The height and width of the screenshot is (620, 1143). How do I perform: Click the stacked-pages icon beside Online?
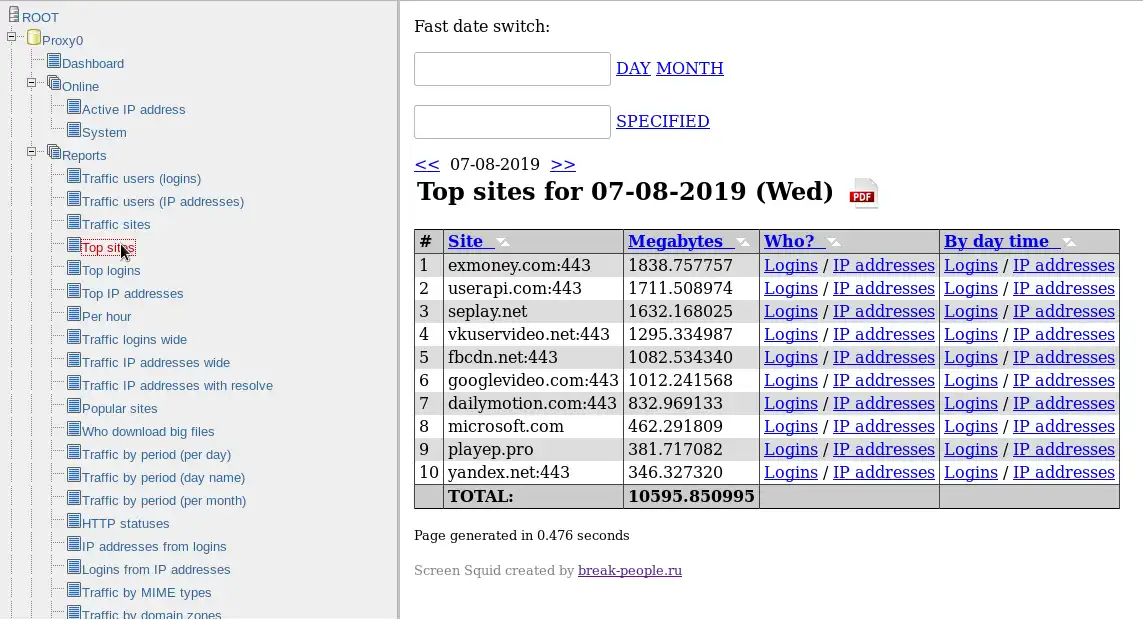coord(54,85)
